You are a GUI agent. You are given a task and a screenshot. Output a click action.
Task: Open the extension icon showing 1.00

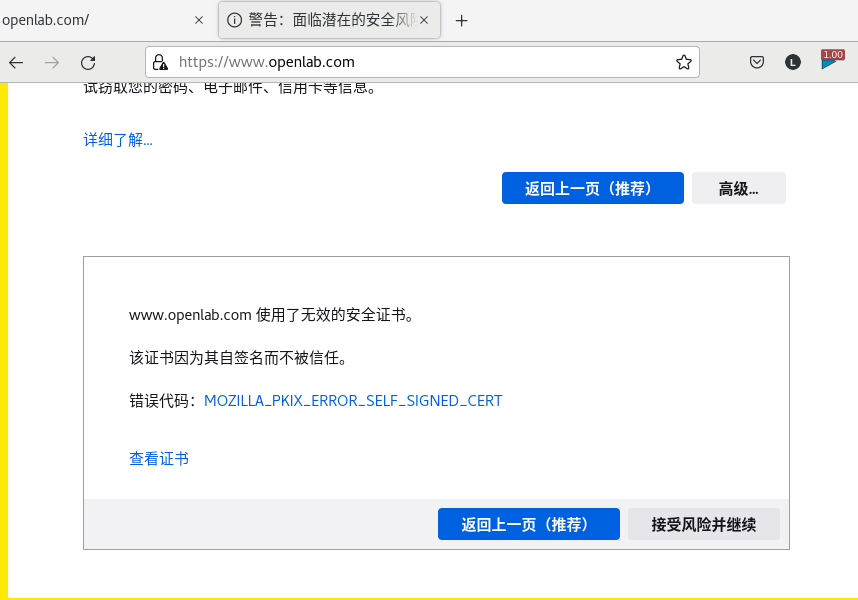[832, 60]
